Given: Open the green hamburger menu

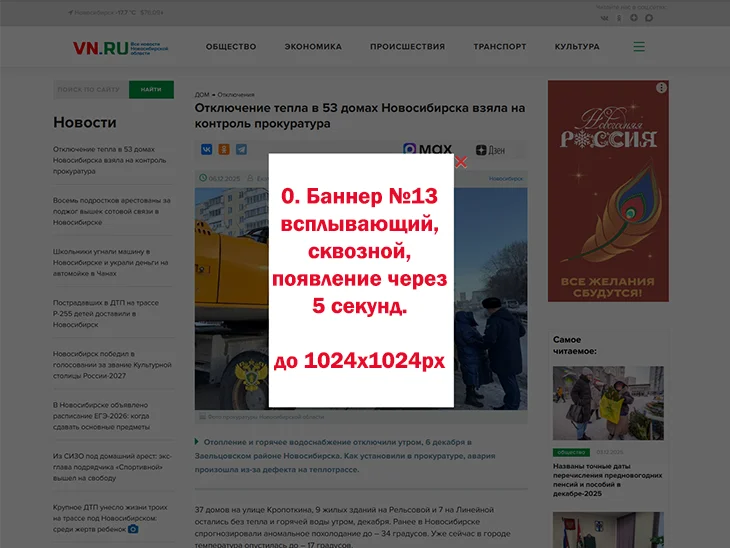Looking at the screenshot, I should 639,47.
